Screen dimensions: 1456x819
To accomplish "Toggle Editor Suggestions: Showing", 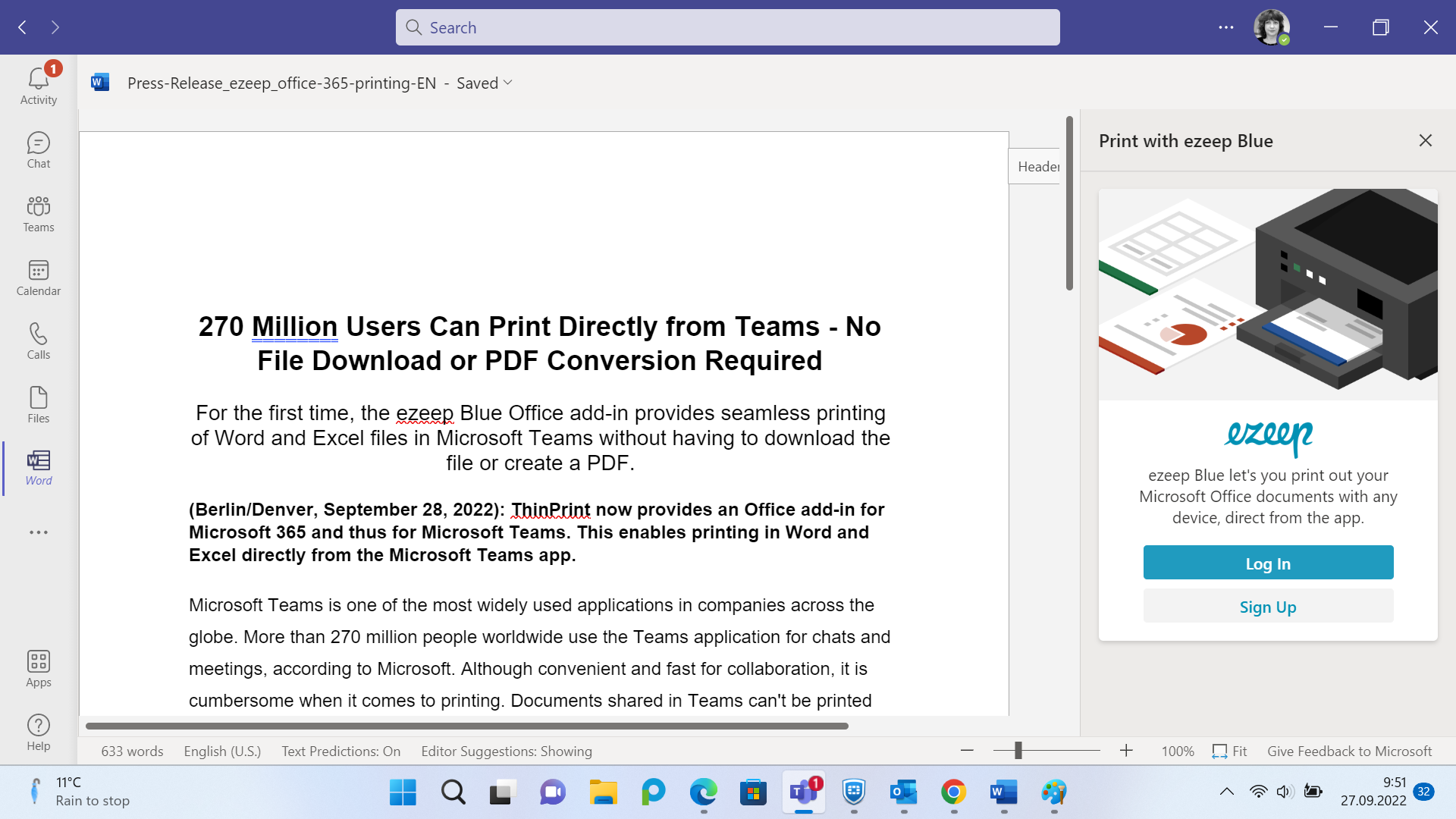I will tap(507, 751).
